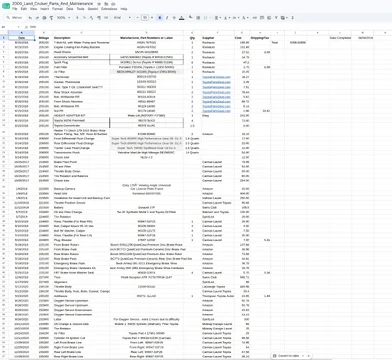Click the Insert link icon
This screenshot has width=392, height=360.
coord(255,18)
